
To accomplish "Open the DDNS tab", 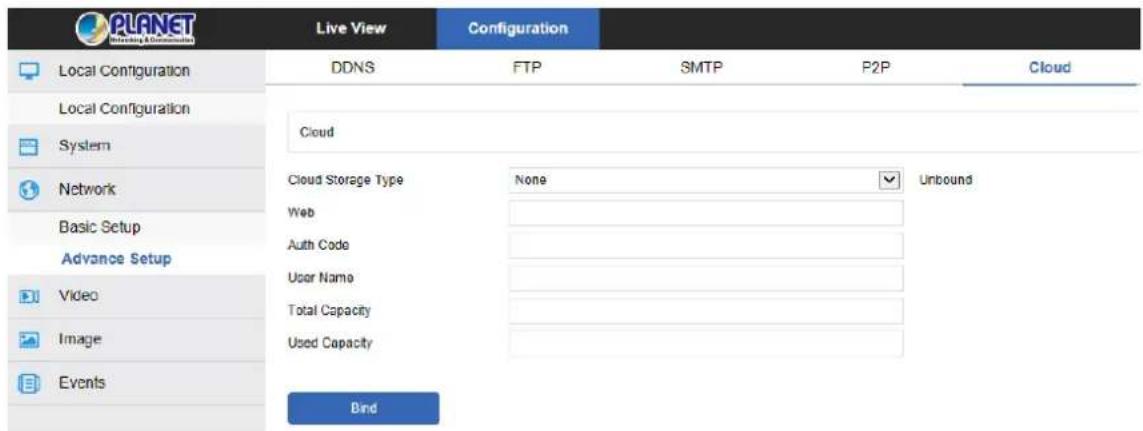I will 353,68.
